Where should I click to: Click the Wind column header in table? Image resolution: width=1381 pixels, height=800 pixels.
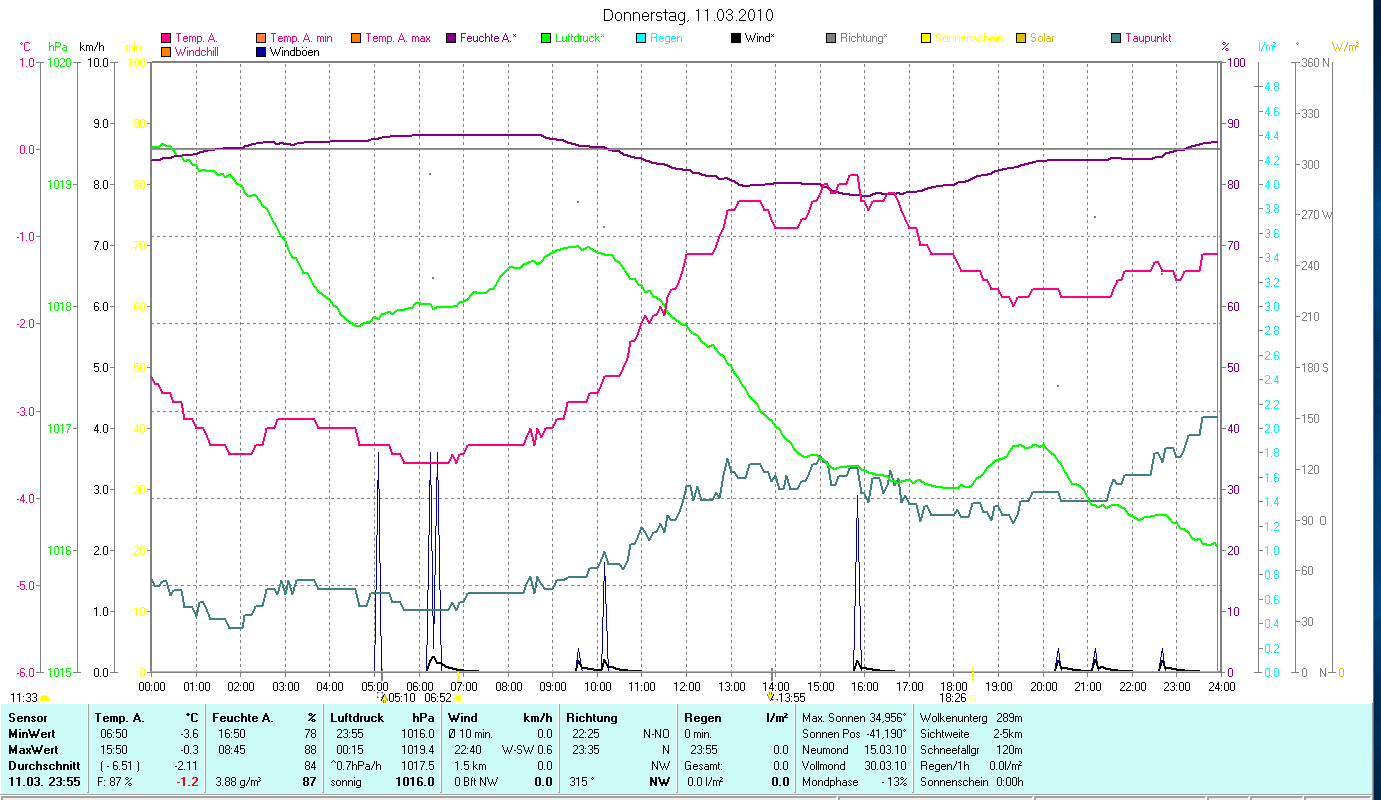click(x=463, y=718)
